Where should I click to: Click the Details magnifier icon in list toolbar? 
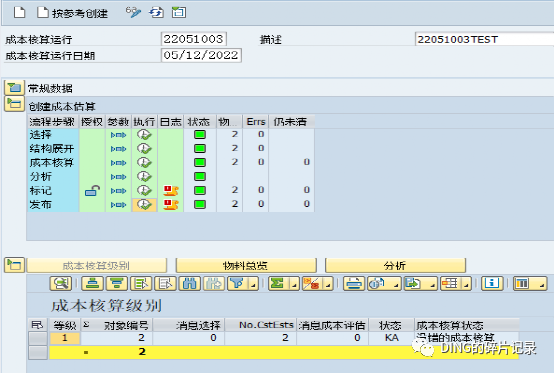tap(61, 283)
